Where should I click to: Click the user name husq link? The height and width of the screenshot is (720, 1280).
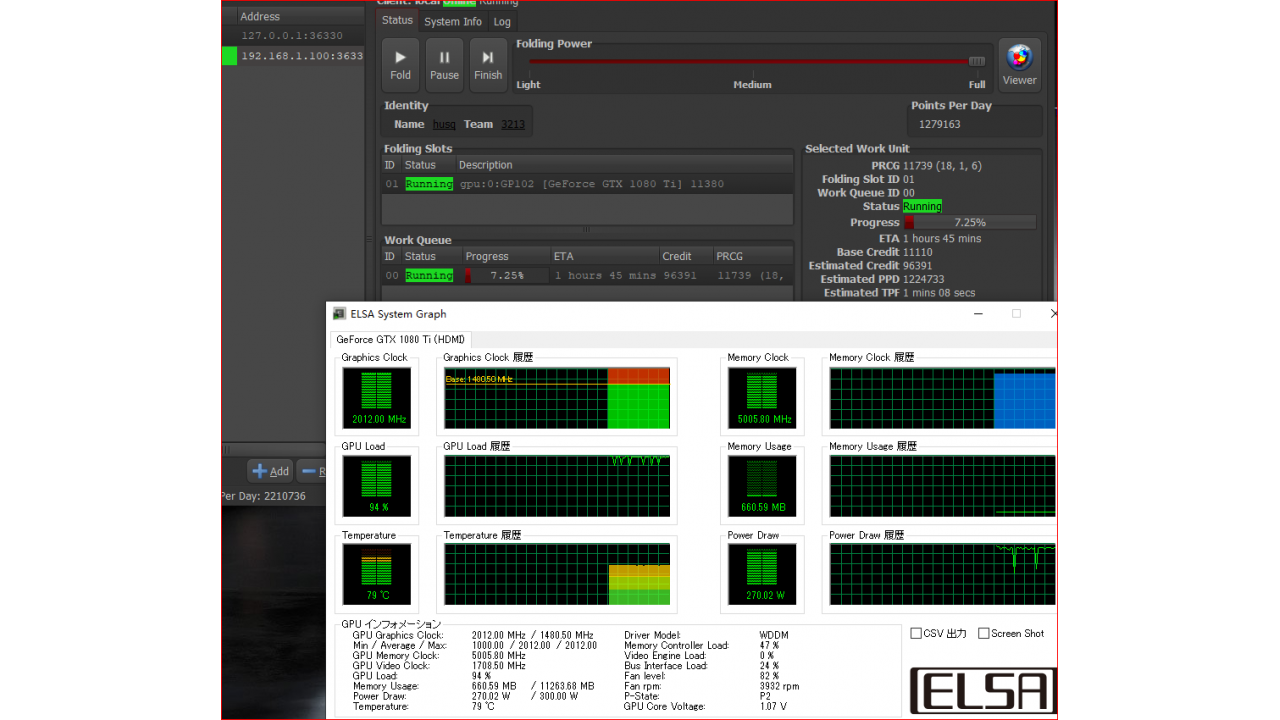pos(444,124)
